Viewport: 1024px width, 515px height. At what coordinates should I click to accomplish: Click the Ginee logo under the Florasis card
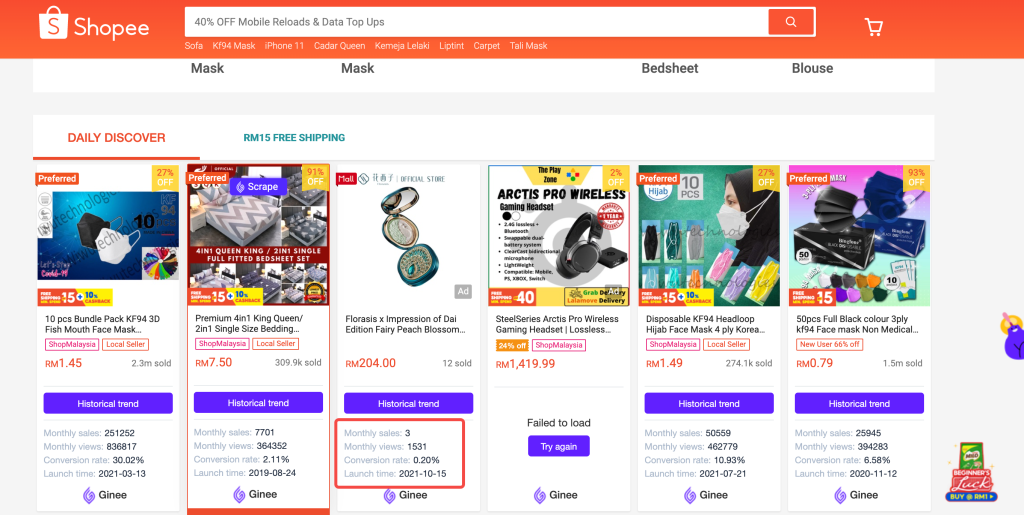[406, 495]
